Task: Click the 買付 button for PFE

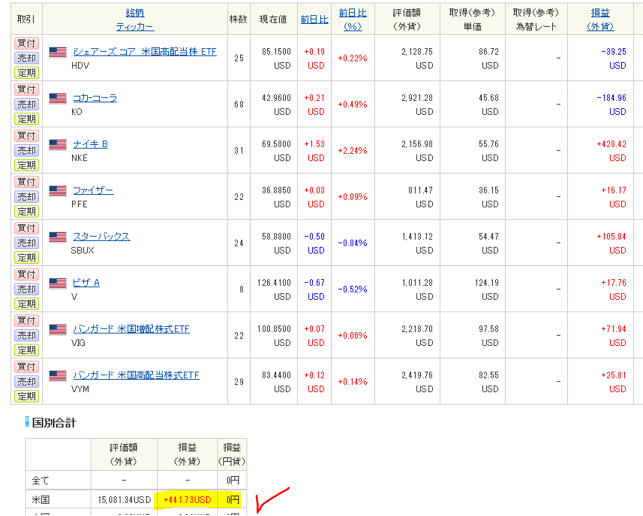Action: pyautogui.click(x=27, y=182)
